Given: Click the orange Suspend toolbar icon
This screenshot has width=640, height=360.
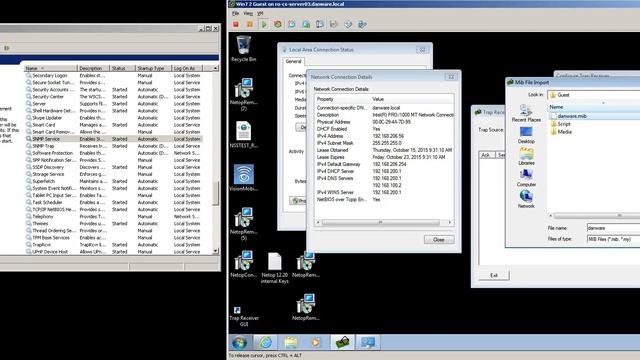Looking at the screenshot, I should point(250,24).
